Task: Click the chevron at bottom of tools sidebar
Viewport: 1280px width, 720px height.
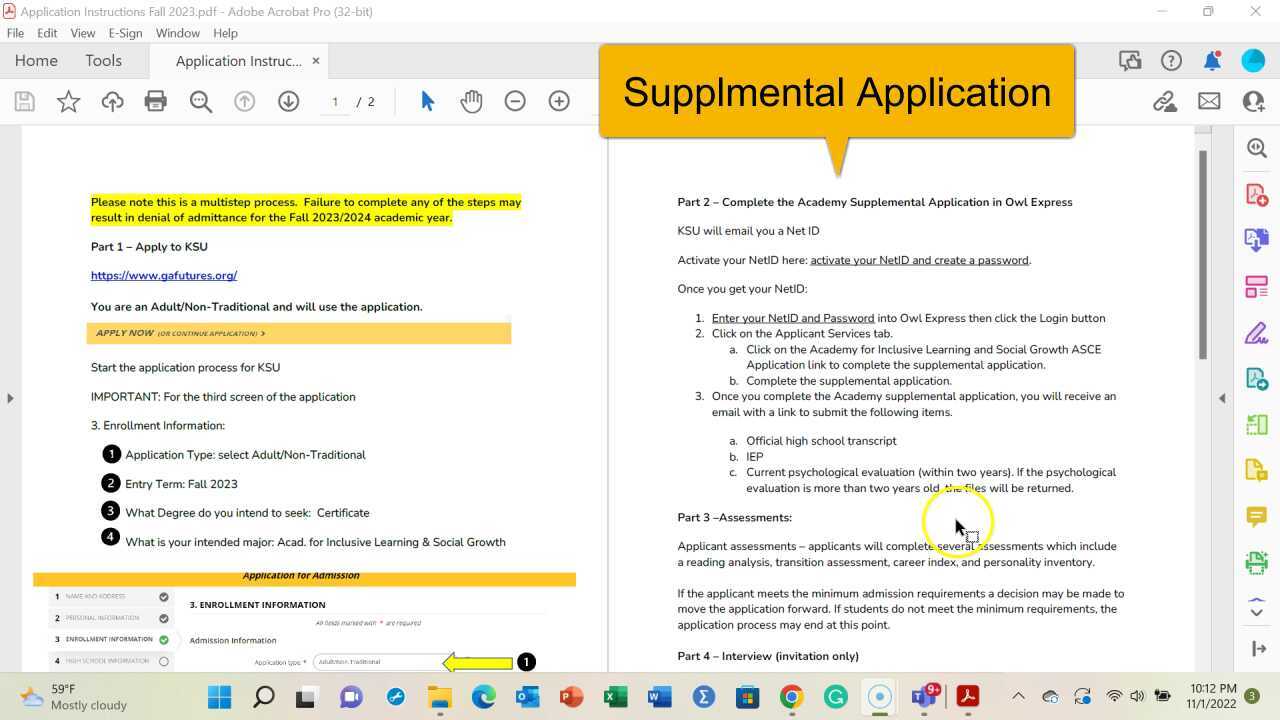Action: 1256,612
